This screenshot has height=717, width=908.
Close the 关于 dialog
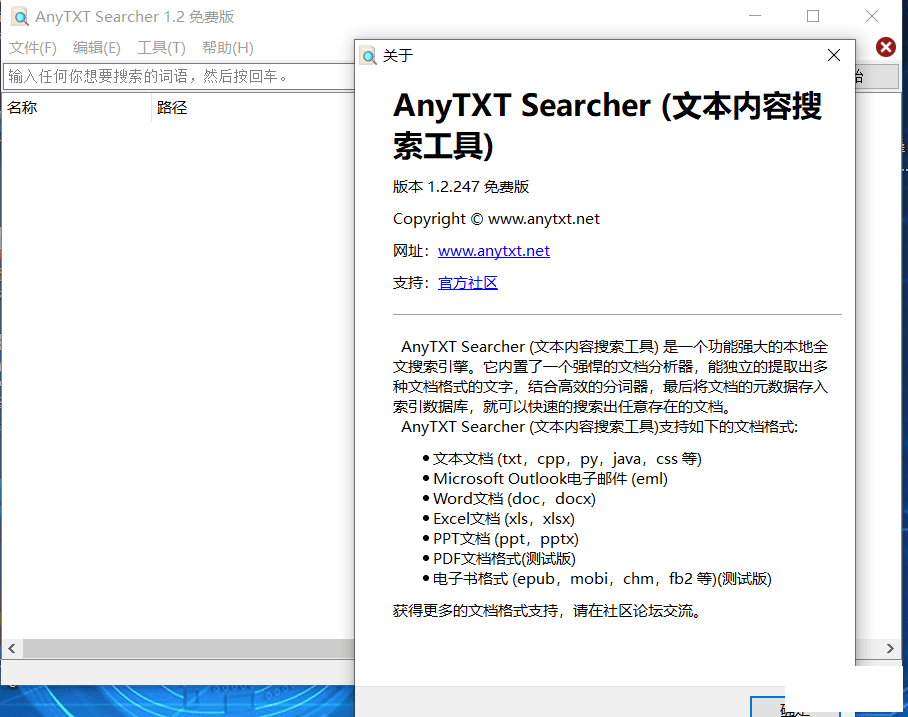pyautogui.click(x=834, y=55)
